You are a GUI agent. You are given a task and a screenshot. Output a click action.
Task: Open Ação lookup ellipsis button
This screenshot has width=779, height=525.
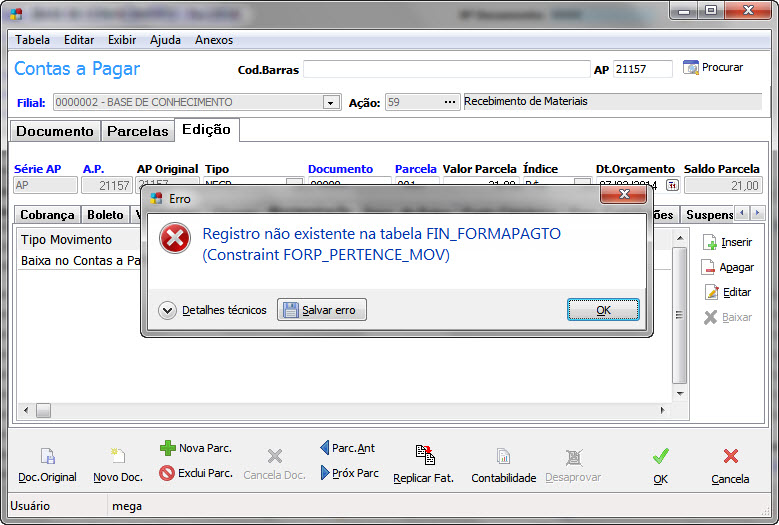(x=450, y=102)
